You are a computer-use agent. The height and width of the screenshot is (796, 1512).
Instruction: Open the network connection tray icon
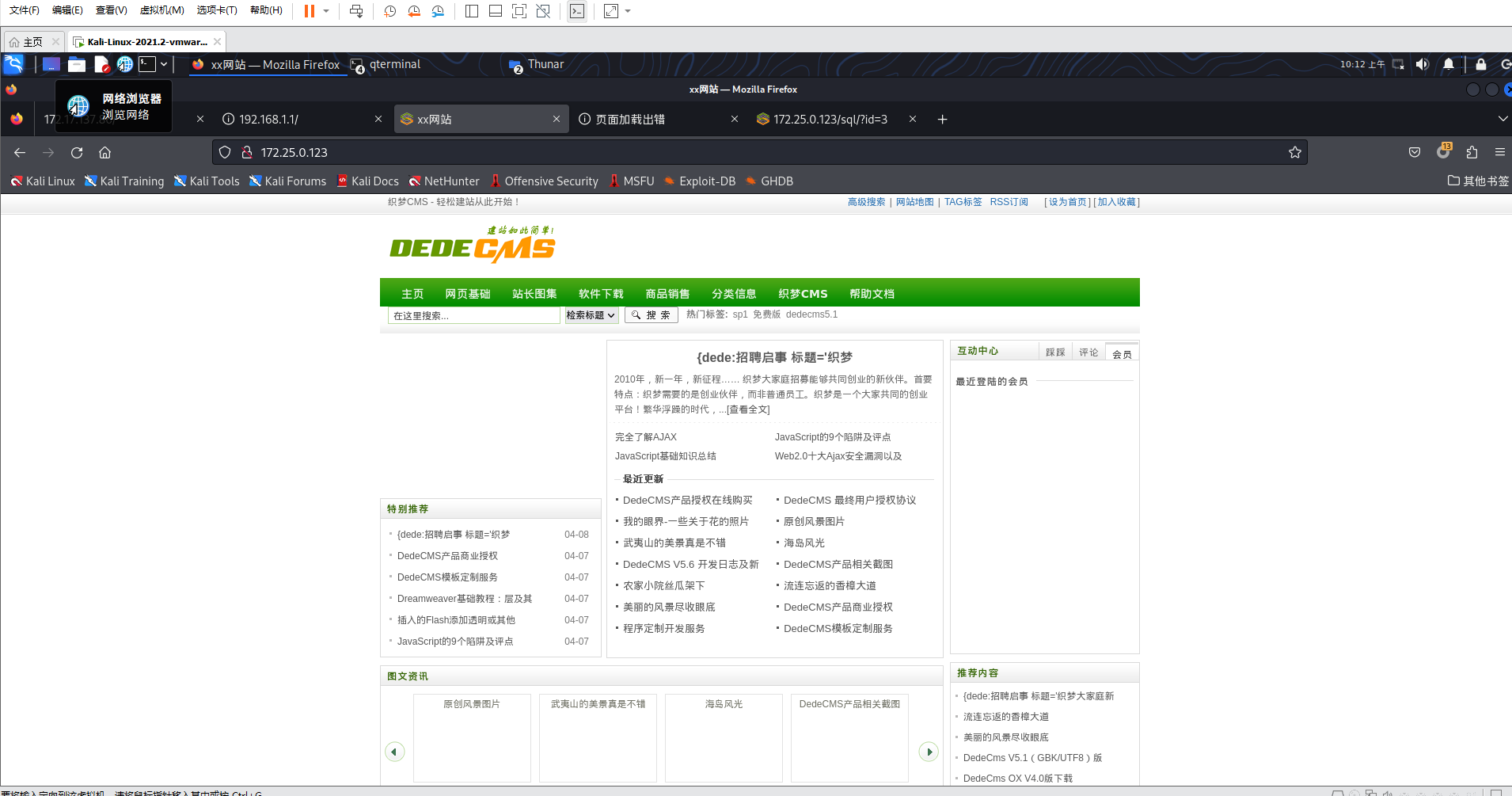pos(1399,64)
